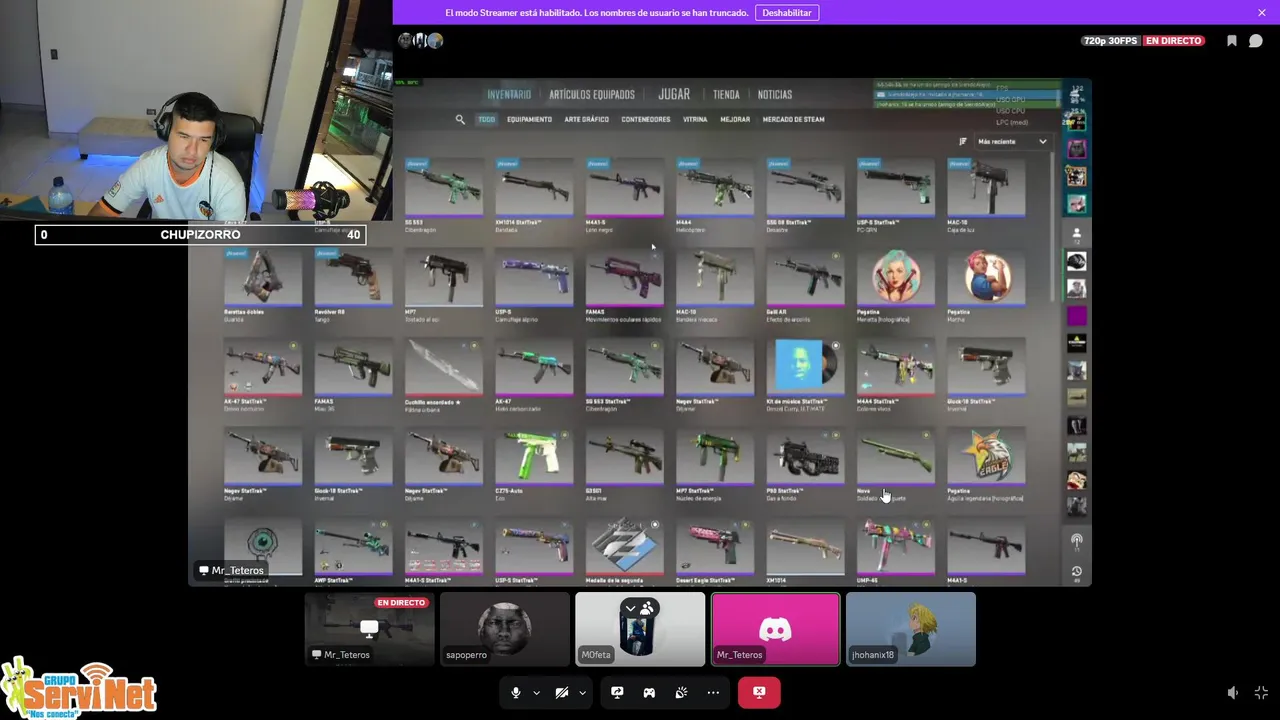Adjust stream volume speaker icon
This screenshot has height=720, width=1280.
pos(1233,693)
